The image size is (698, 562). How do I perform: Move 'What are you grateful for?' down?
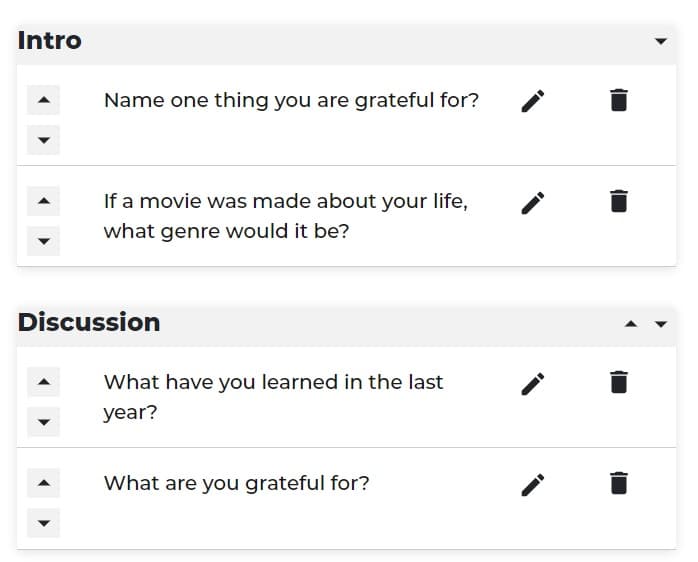[x=43, y=523]
